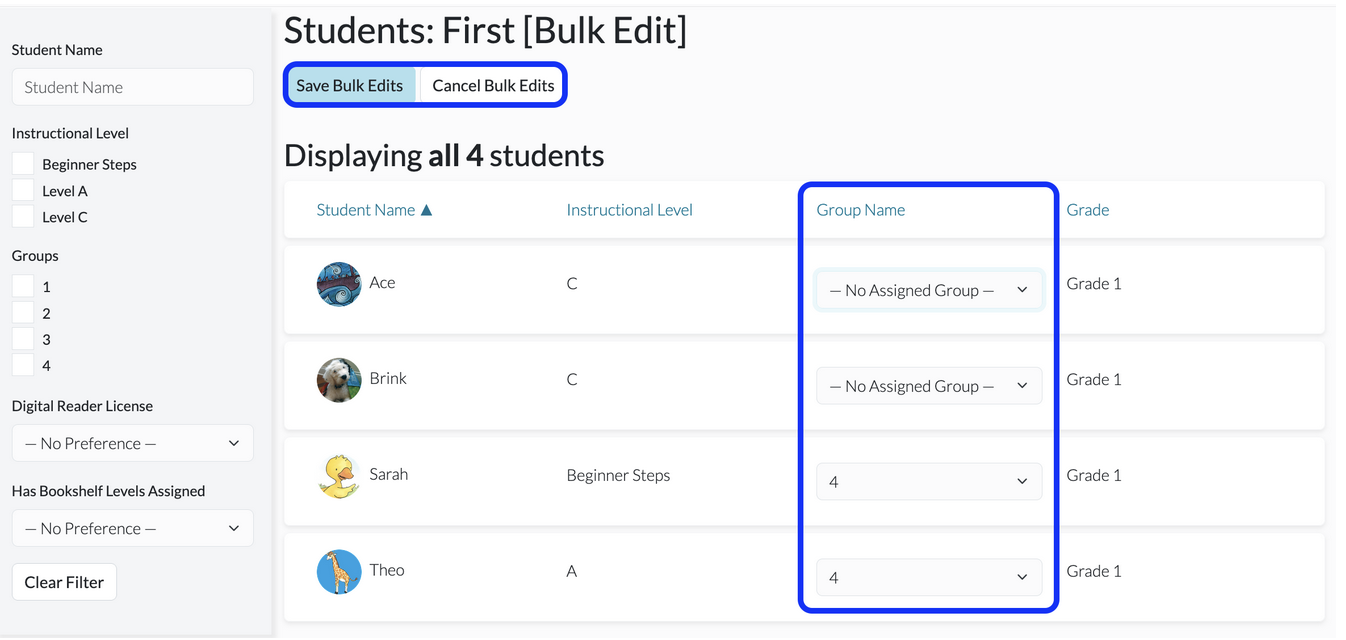Click the Student Name sort arrow
The width and height of the screenshot is (1346, 640).
tap(427, 210)
